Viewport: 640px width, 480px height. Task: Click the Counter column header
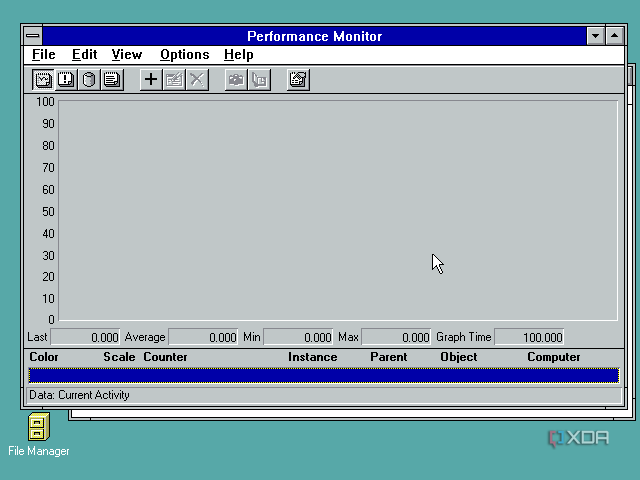(x=165, y=357)
